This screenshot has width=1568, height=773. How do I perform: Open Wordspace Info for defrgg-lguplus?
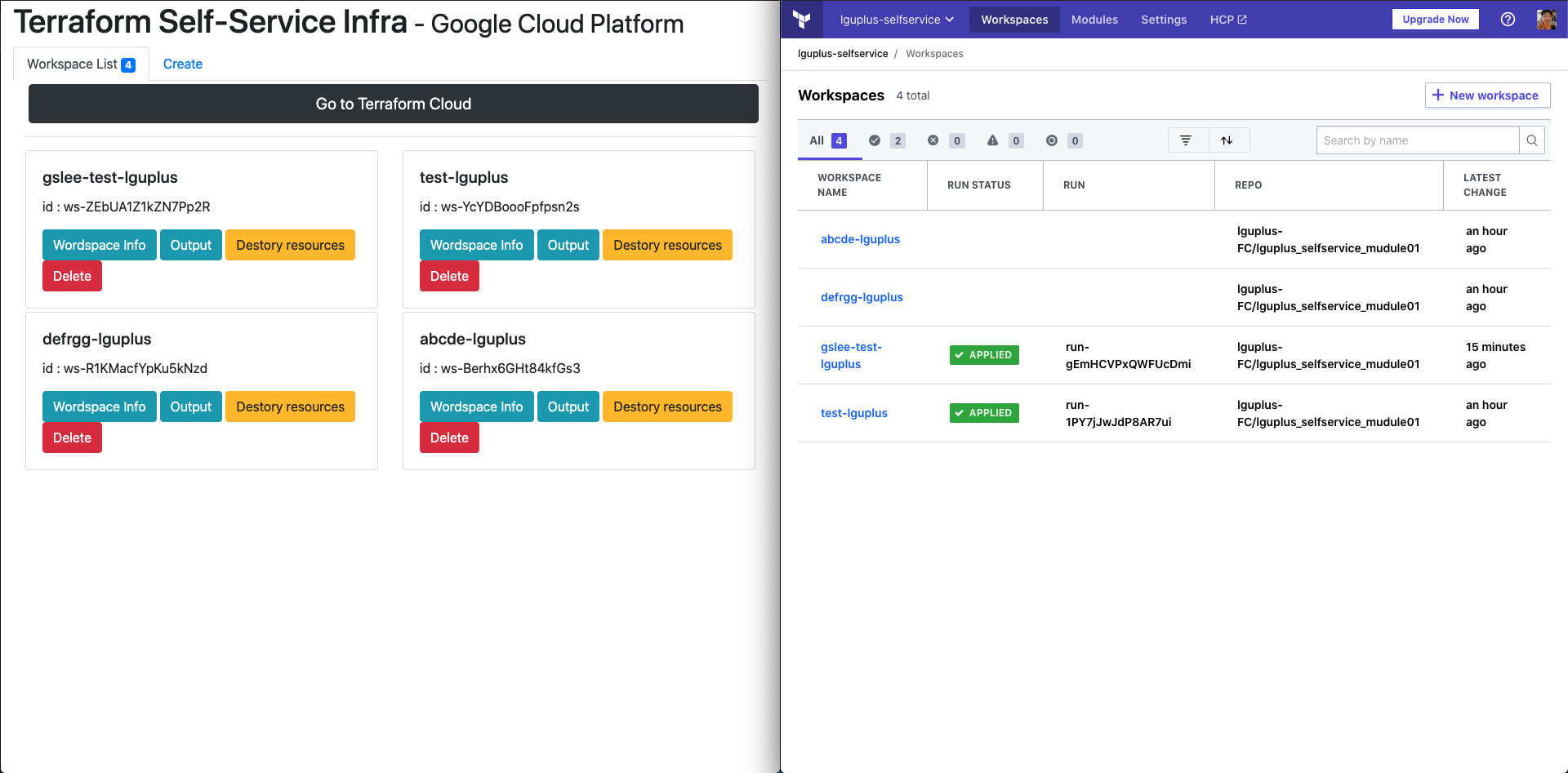pyautogui.click(x=100, y=406)
